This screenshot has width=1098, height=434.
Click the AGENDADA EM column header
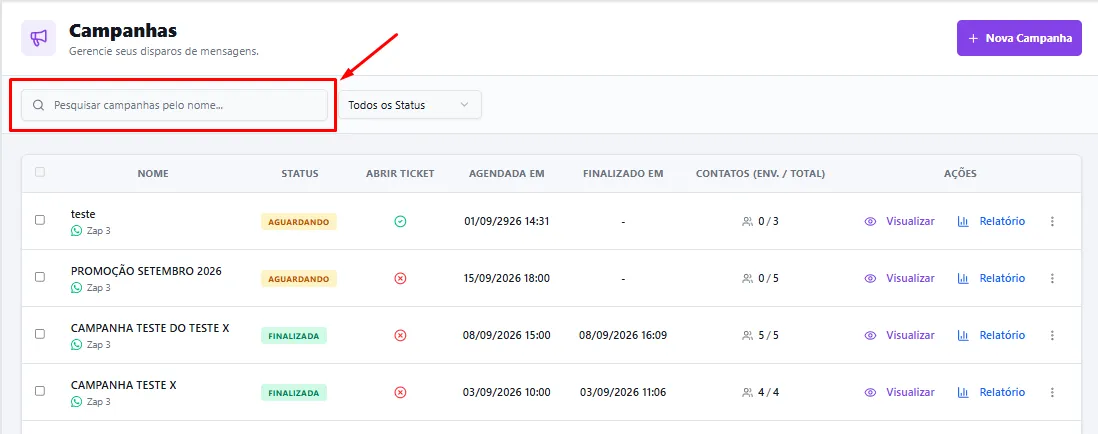pos(506,174)
